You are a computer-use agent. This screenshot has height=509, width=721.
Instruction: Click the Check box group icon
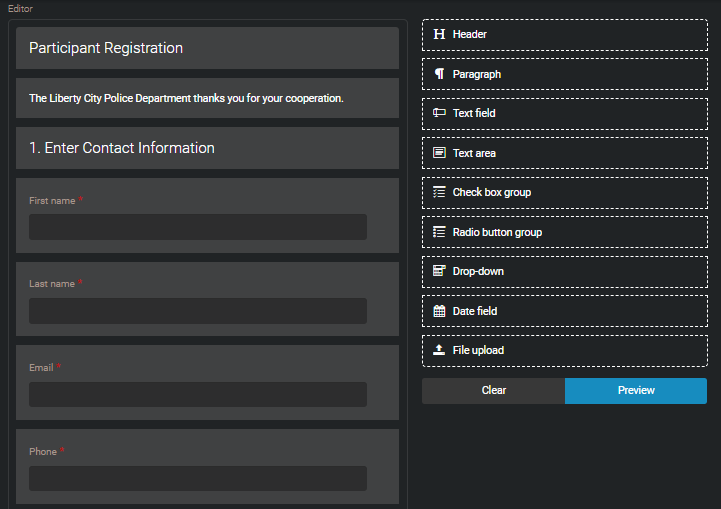439,192
